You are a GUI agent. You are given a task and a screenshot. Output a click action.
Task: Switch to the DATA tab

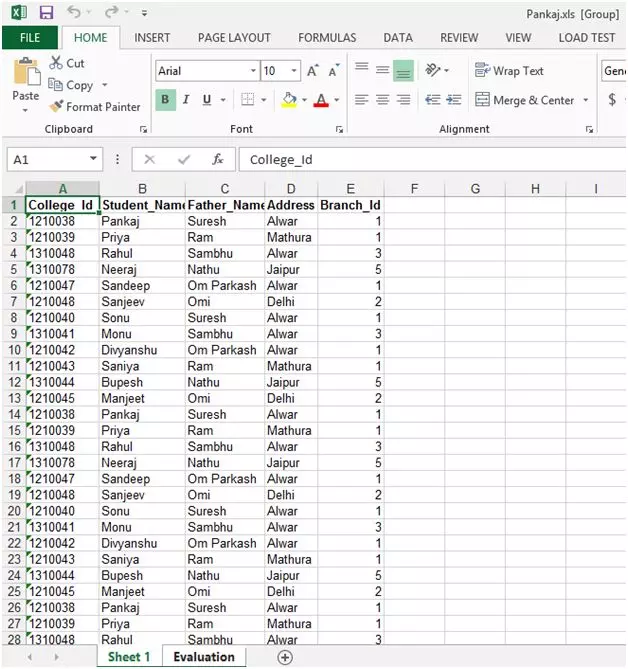(x=398, y=38)
